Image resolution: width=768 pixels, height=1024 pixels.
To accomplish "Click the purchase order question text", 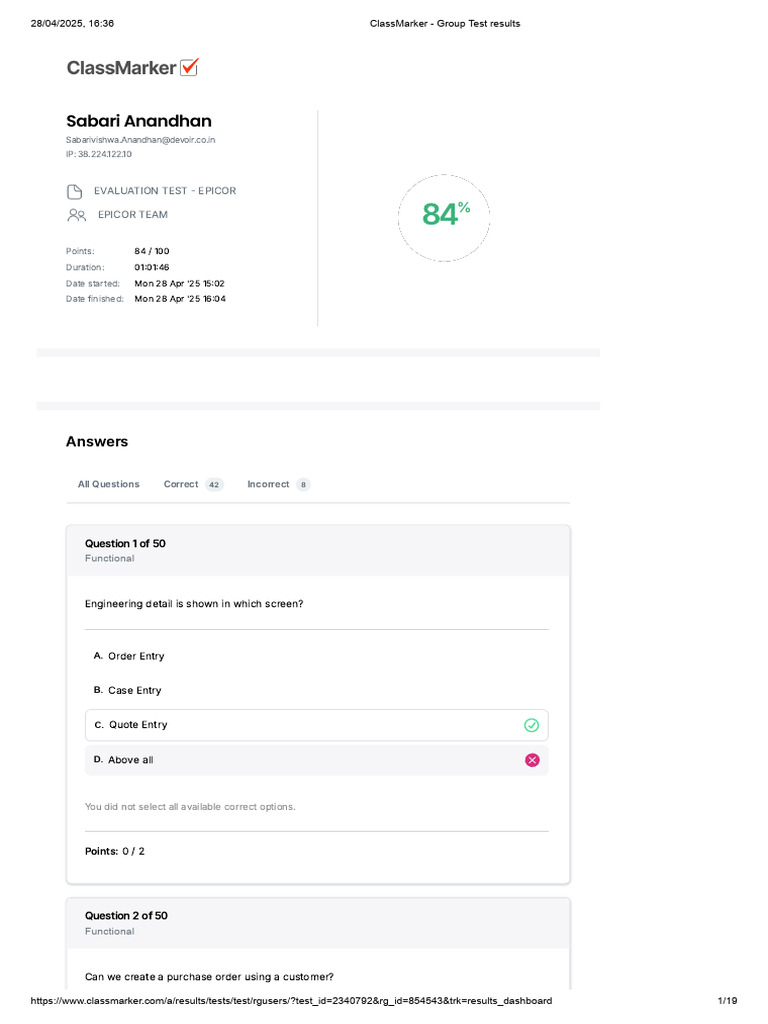I will (x=209, y=977).
